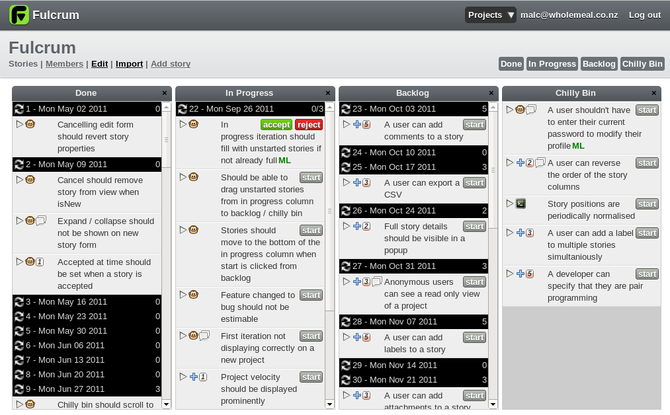Click the iteration icon for 9 - Mon Jun 27 2011
The image size is (670, 415).
coord(19,389)
